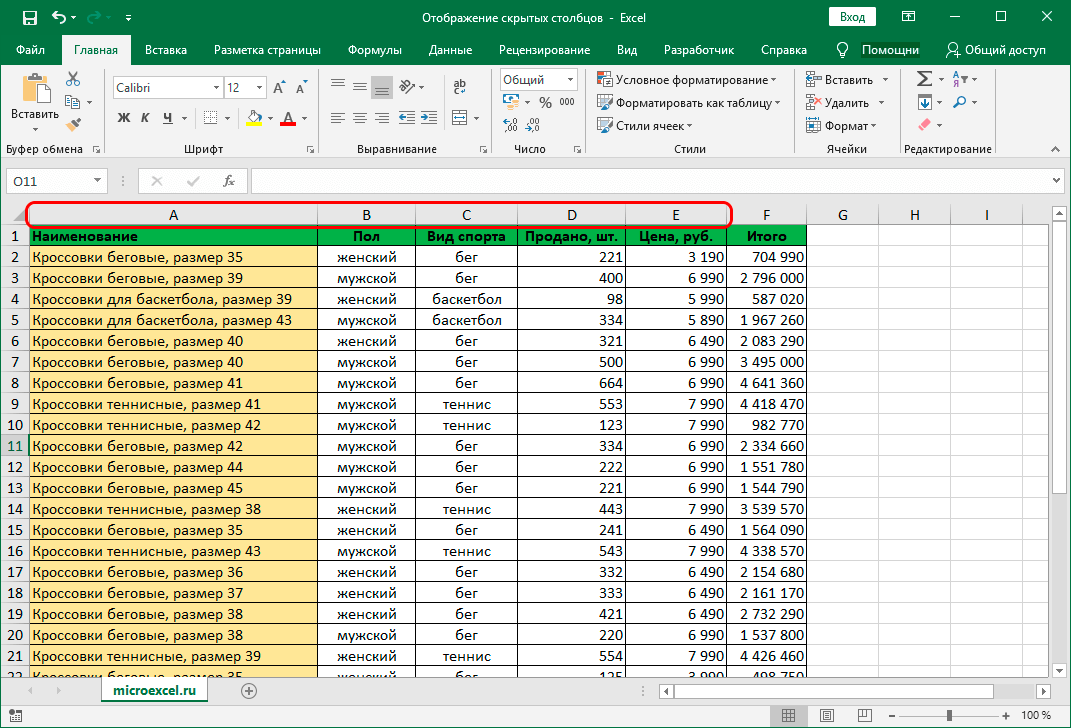The image size is (1071, 728).
Task: Open the Условное форматирование dropdown
Action: (688, 80)
